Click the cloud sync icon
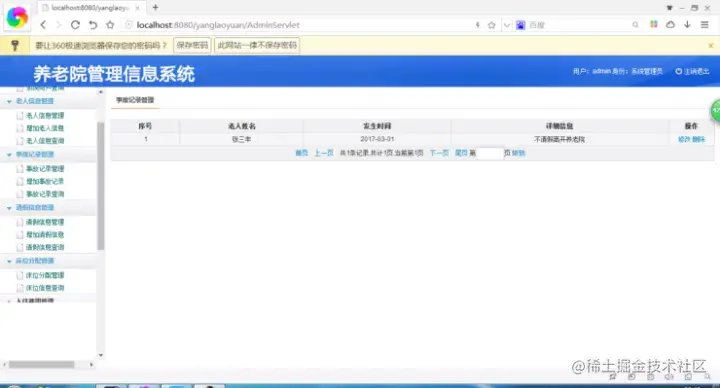 670,24
